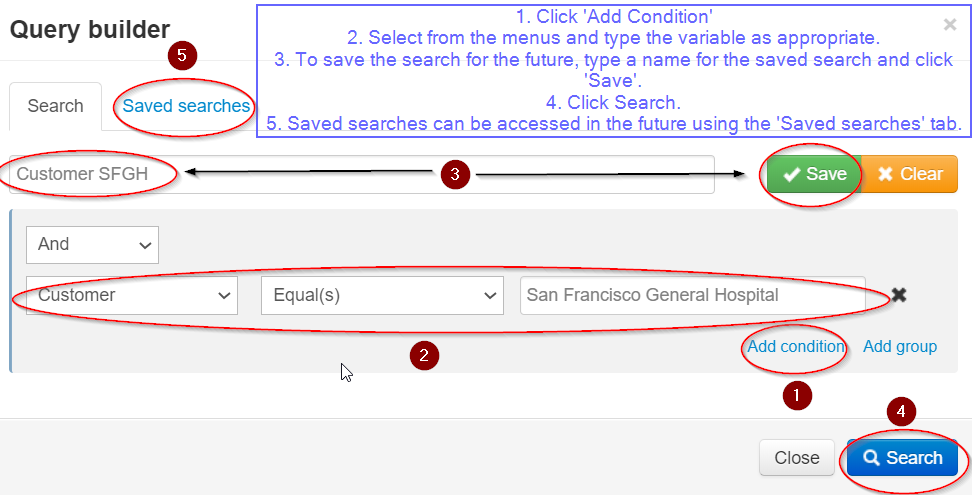The image size is (972, 495).
Task: Click the red step 5 marker
Action: click(181, 55)
